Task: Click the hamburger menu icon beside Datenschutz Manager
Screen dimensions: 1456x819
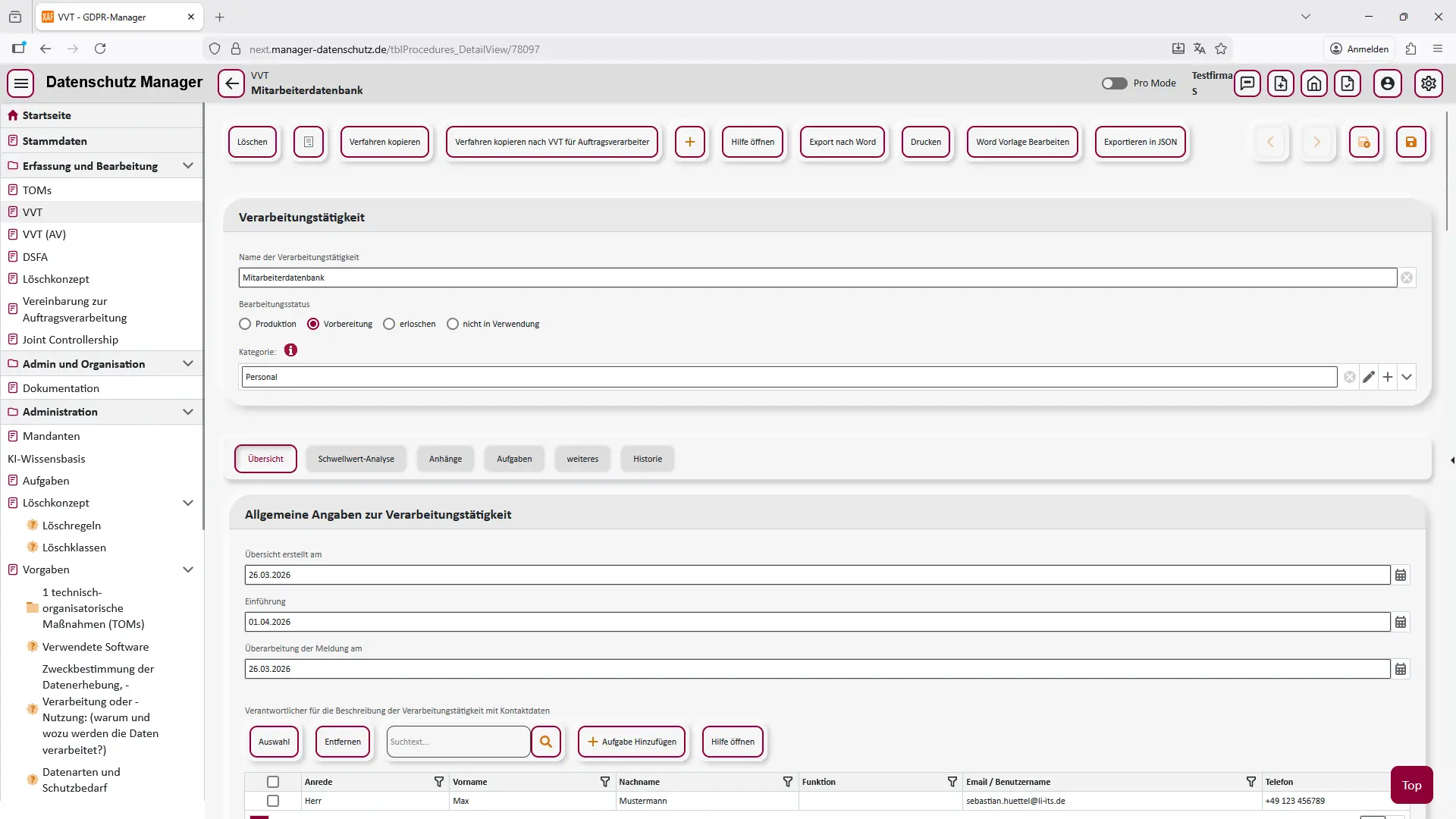Action: [x=21, y=83]
